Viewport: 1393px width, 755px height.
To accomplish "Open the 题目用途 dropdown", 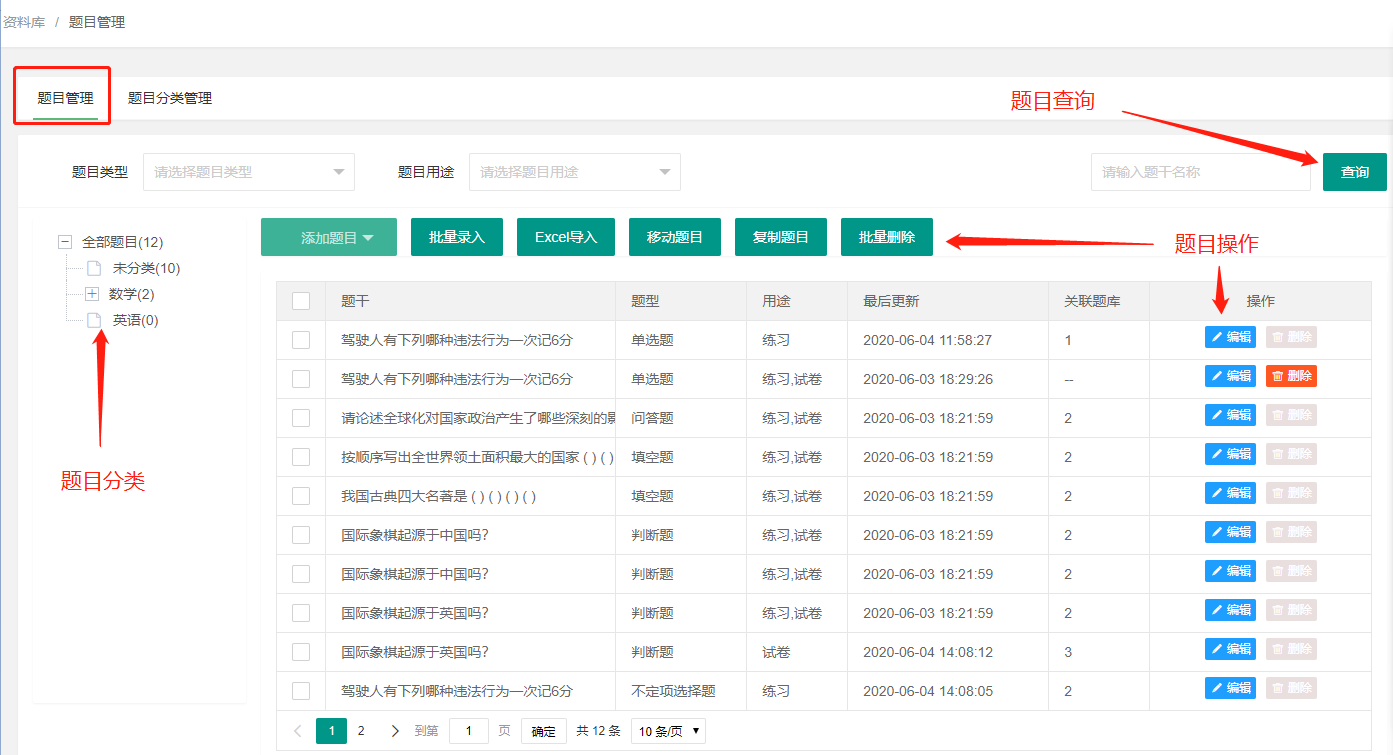I will click(575, 172).
